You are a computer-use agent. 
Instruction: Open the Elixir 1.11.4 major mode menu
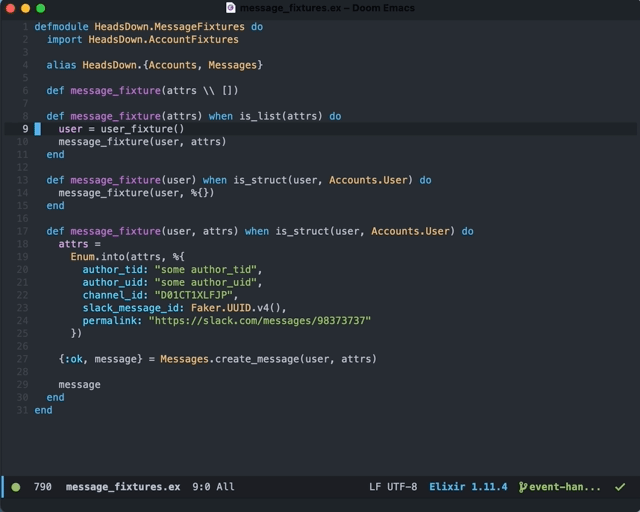click(x=468, y=487)
